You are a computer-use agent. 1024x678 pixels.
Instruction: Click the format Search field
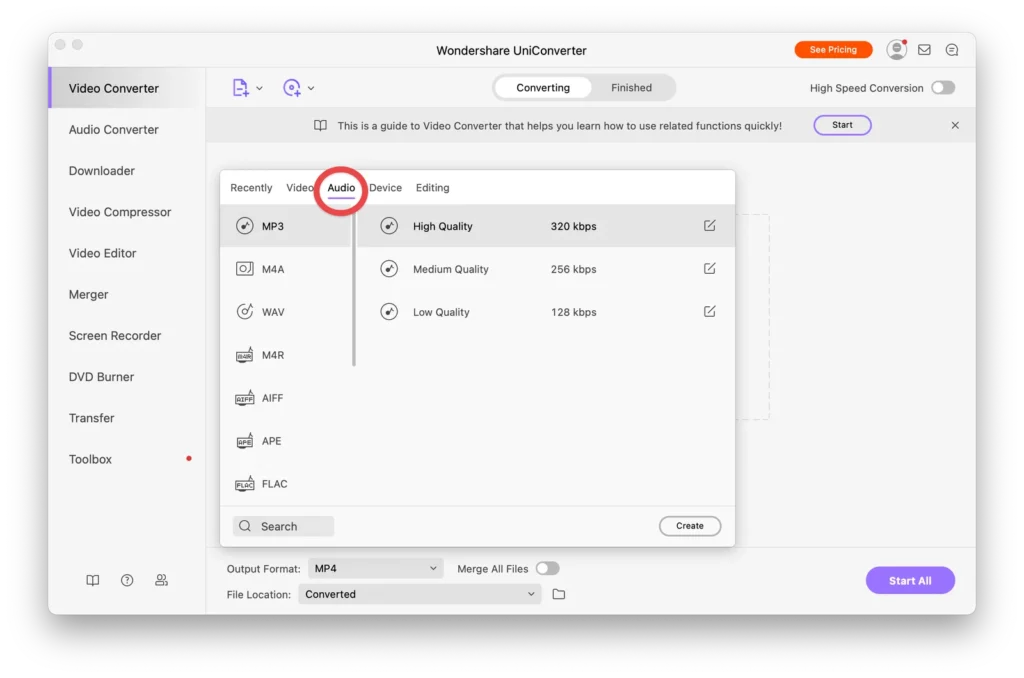(284, 526)
